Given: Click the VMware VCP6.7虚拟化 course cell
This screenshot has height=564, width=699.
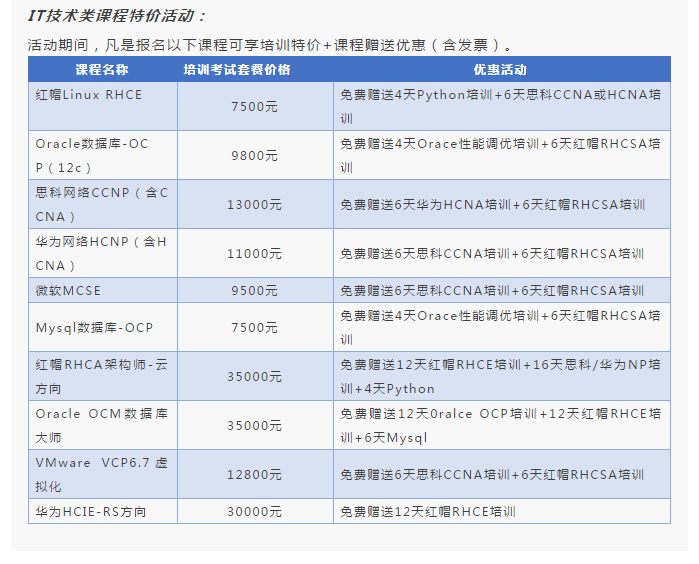Looking at the screenshot, I should [102, 475].
